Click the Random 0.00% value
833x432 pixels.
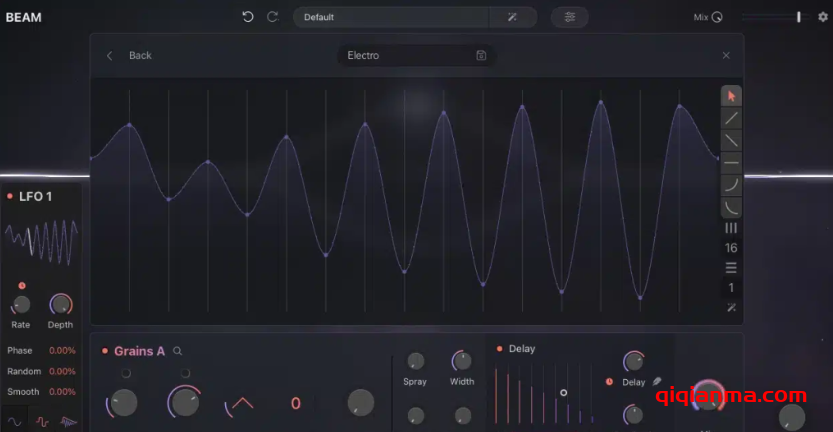[62, 371]
